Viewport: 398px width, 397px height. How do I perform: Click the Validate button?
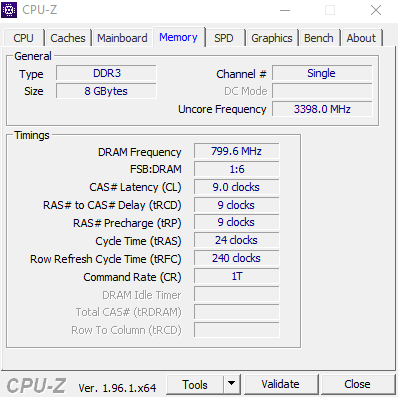pos(281,384)
